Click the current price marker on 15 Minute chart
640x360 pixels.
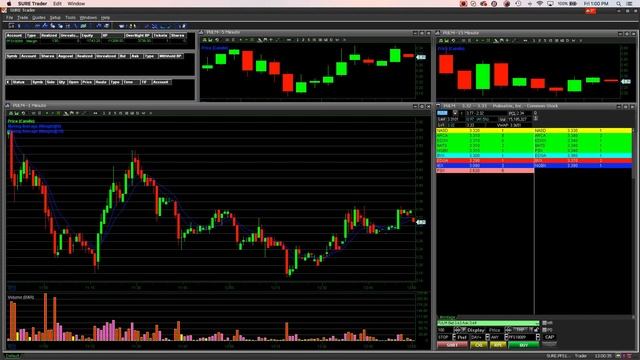(626, 82)
